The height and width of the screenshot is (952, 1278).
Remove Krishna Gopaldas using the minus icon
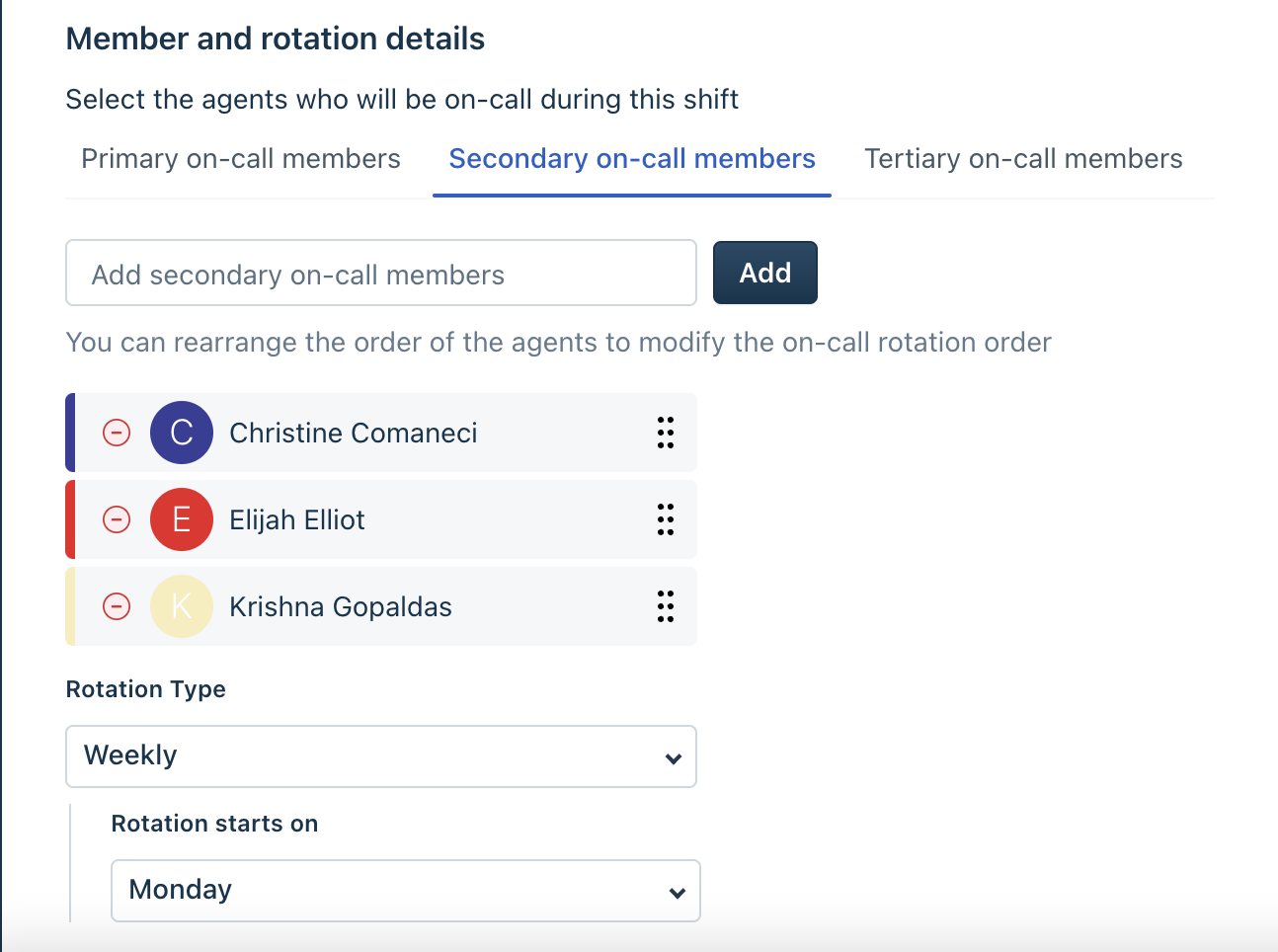pyautogui.click(x=117, y=606)
